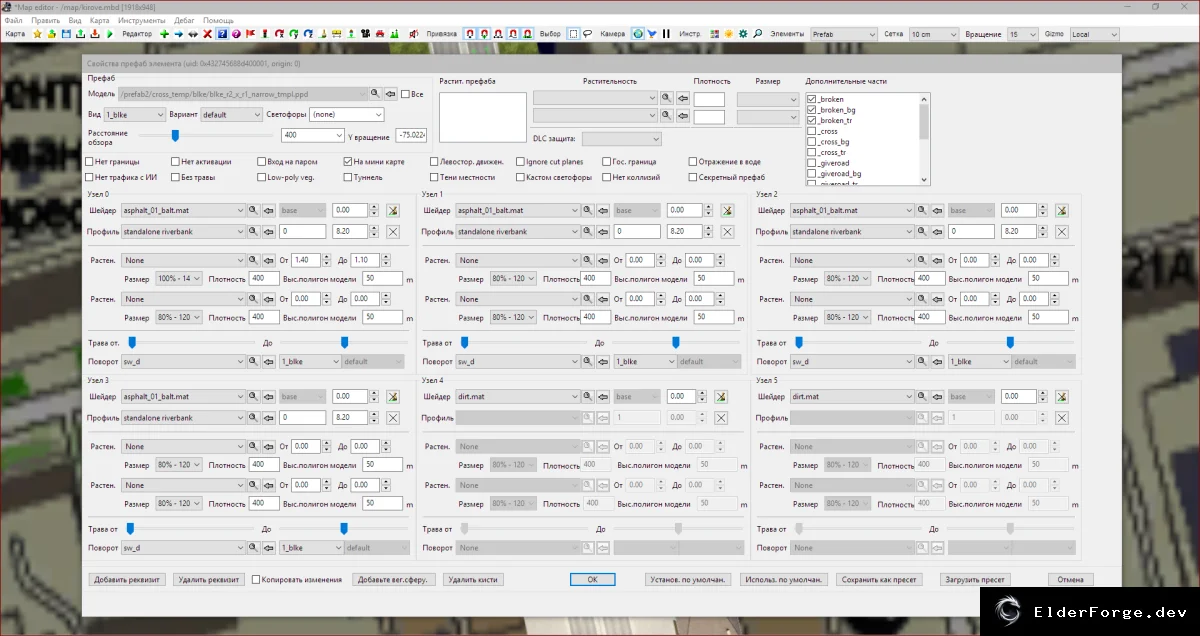The height and width of the screenshot is (636, 1200).
Task: Open the Помощь menu
Action: click(x=218, y=20)
